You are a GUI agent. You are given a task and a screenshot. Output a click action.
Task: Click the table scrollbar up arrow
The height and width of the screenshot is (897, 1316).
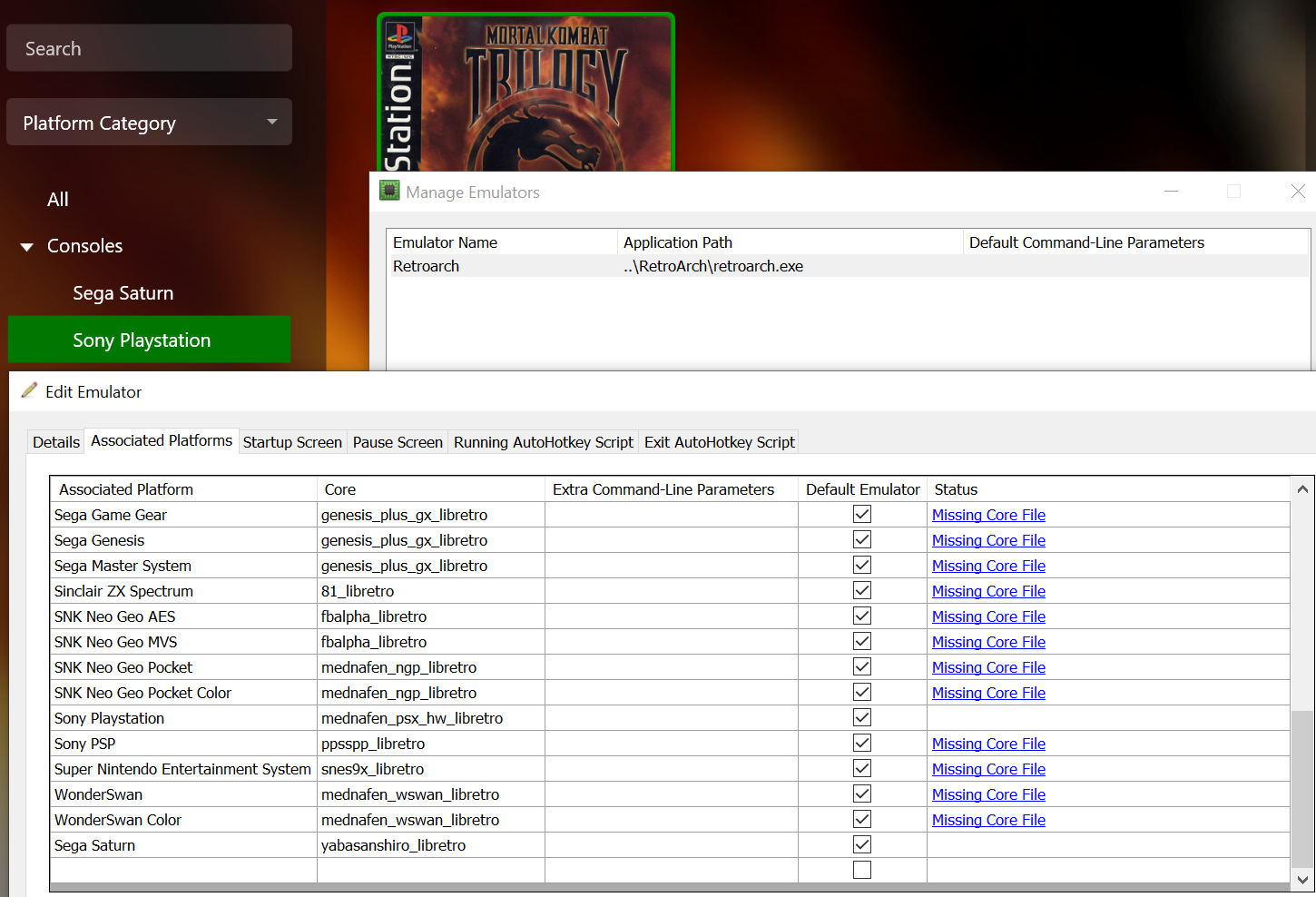pyautogui.click(x=1302, y=488)
